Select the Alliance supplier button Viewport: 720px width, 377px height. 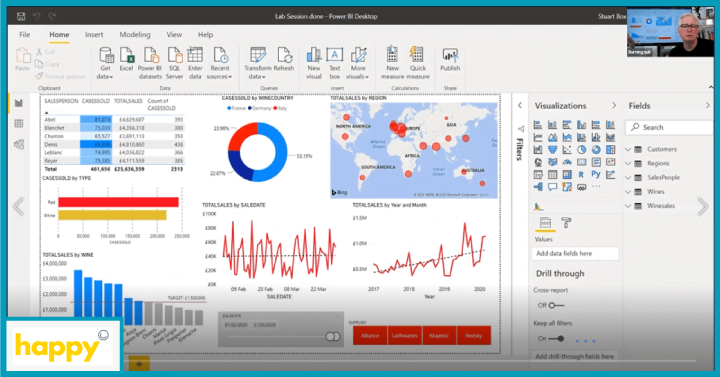click(370, 336)
